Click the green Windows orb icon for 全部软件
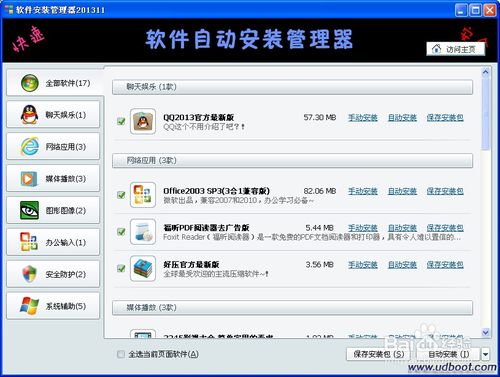The height and width of the screenshot is (377, 500). click(30, 83)
